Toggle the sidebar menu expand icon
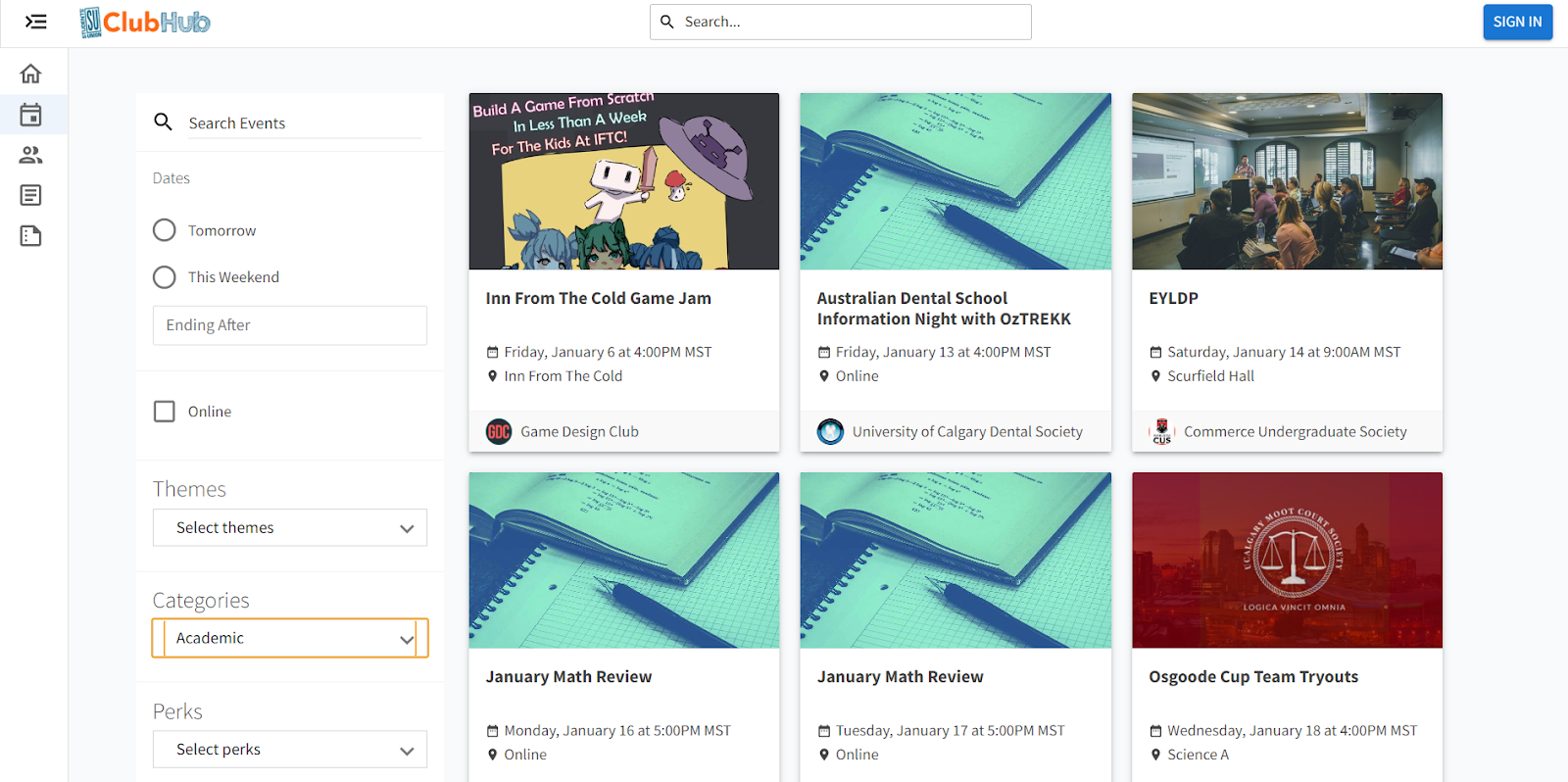 point(36,22)
